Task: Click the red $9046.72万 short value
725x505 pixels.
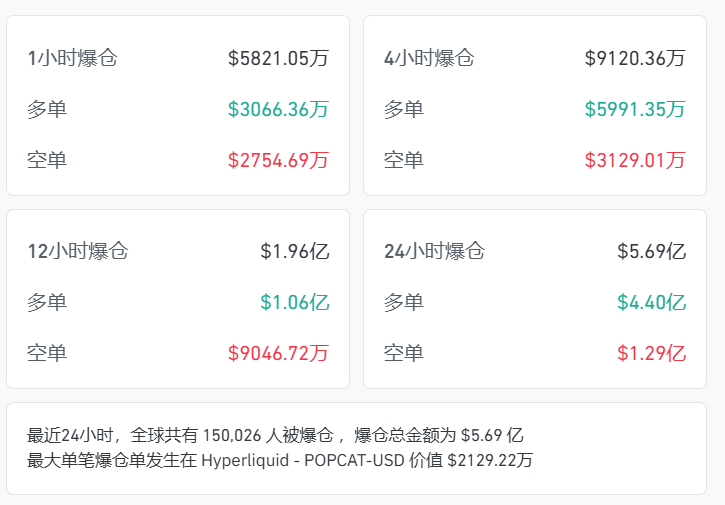Action: 278,353
